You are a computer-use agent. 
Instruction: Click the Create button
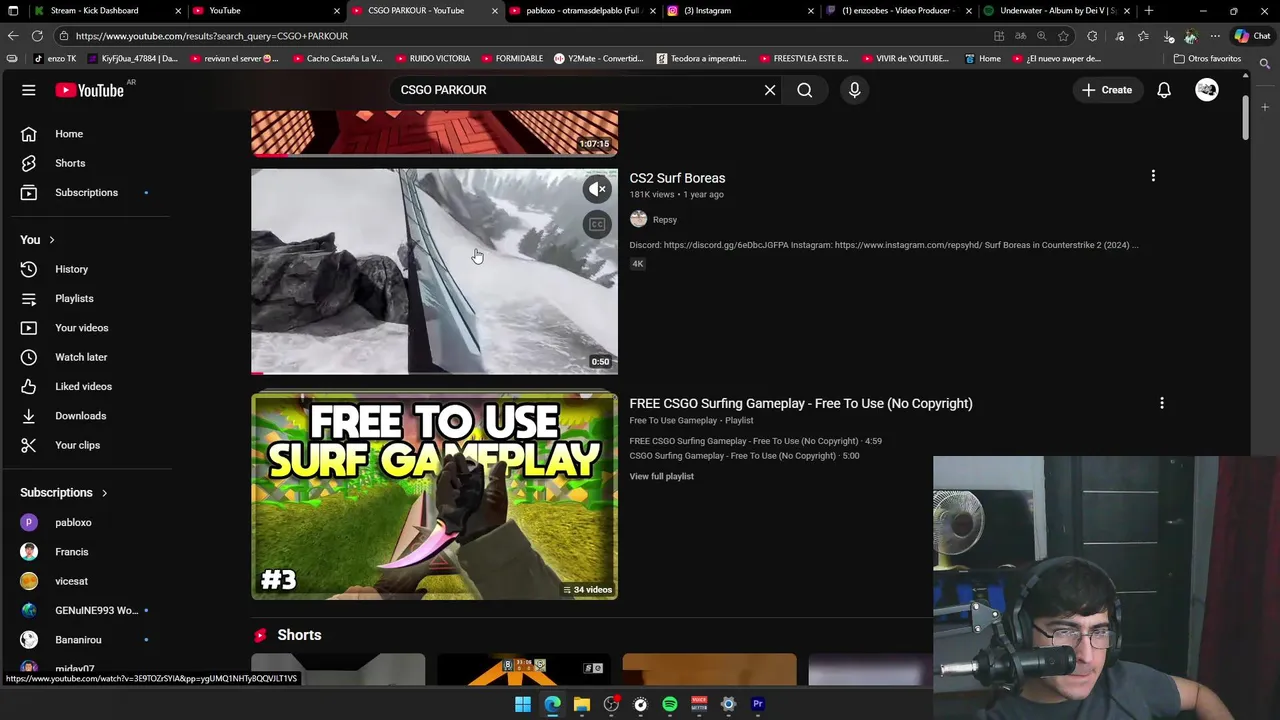[x=1107, y=90]
